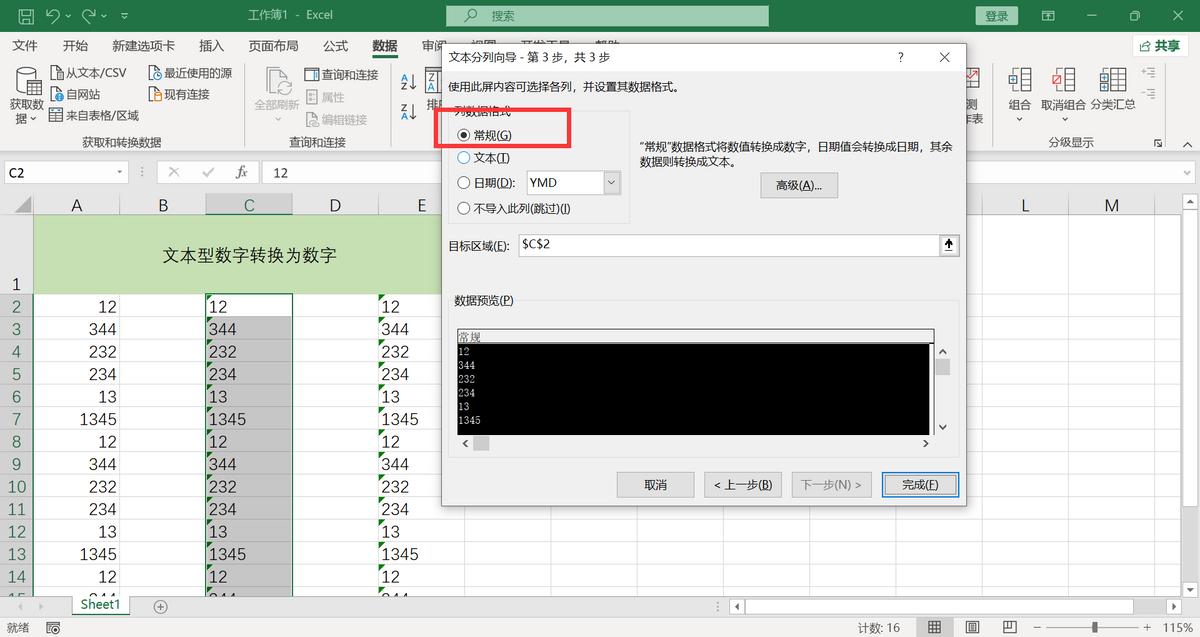Open the 公式 ribbon tab
This screenshot has width=1200, height=637.
[x=335, y=46]
